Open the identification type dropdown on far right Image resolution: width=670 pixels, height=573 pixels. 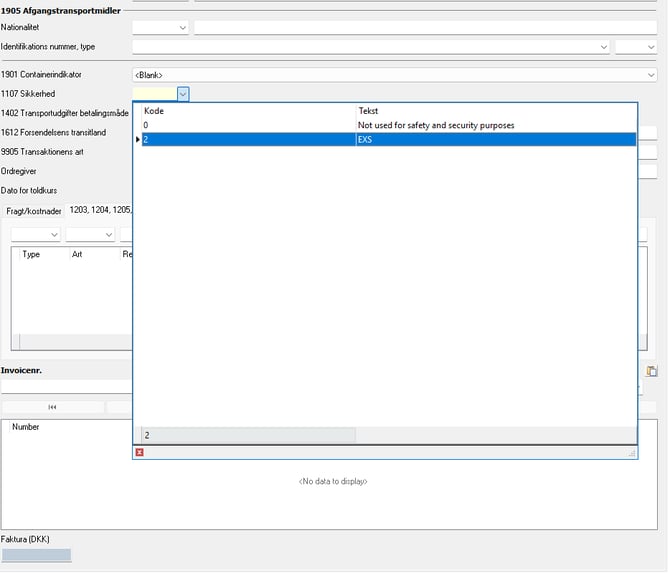tap(648, 47)
